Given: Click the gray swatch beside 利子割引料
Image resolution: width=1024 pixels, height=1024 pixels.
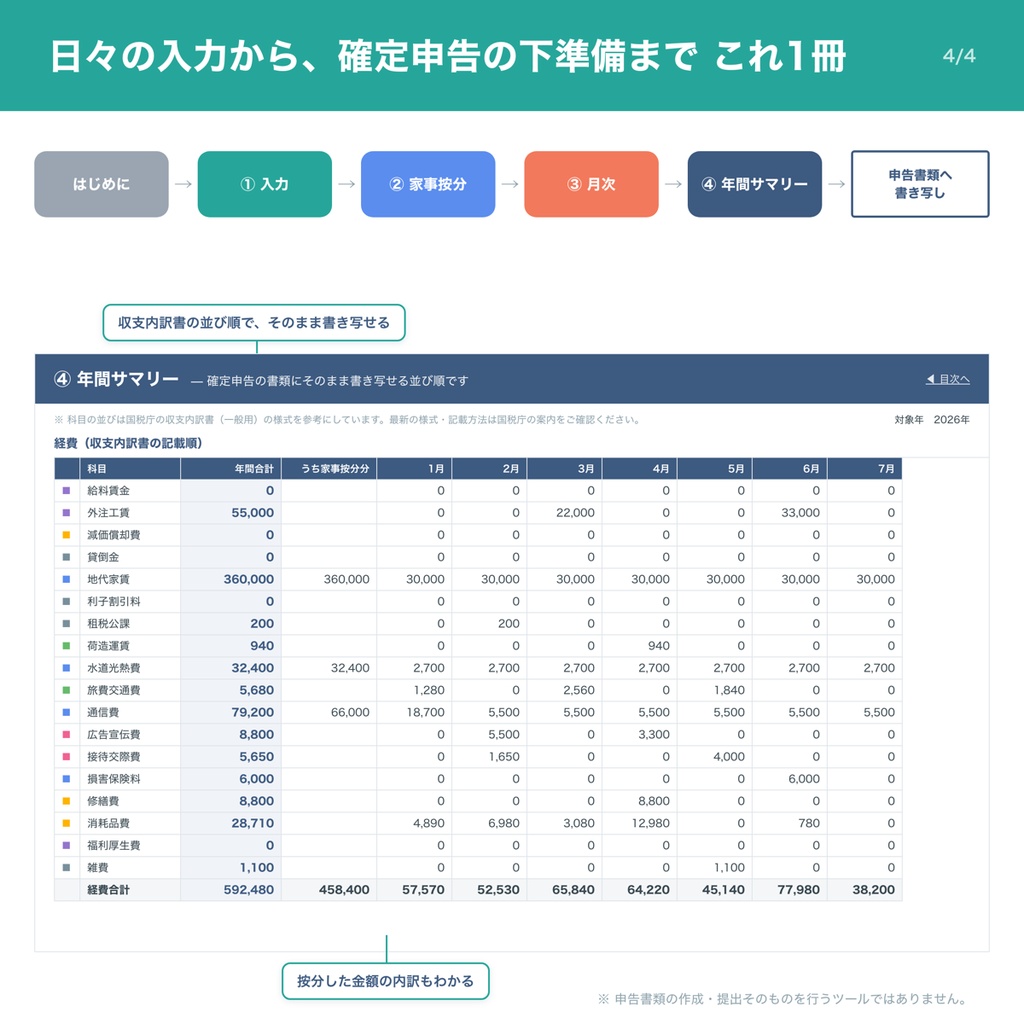Looking at the screenshot, I should [x=66, y=601].
